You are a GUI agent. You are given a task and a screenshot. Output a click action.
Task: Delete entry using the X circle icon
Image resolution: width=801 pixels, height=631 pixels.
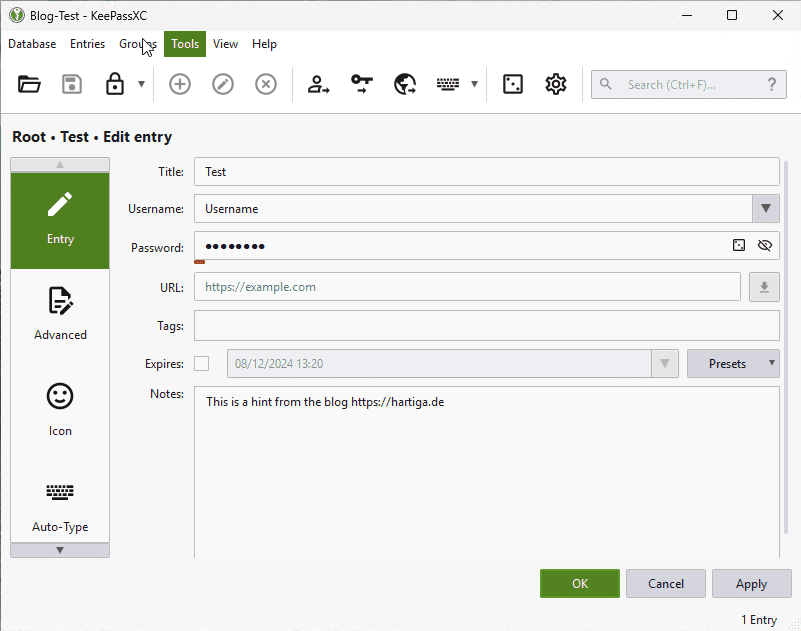pos(266,84)
